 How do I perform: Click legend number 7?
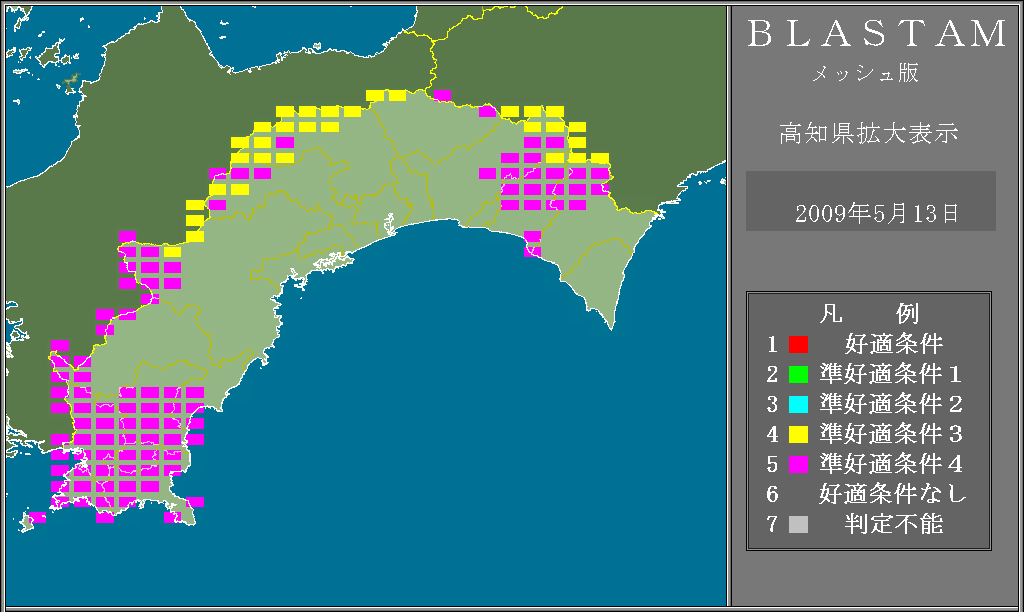[773, 524]
